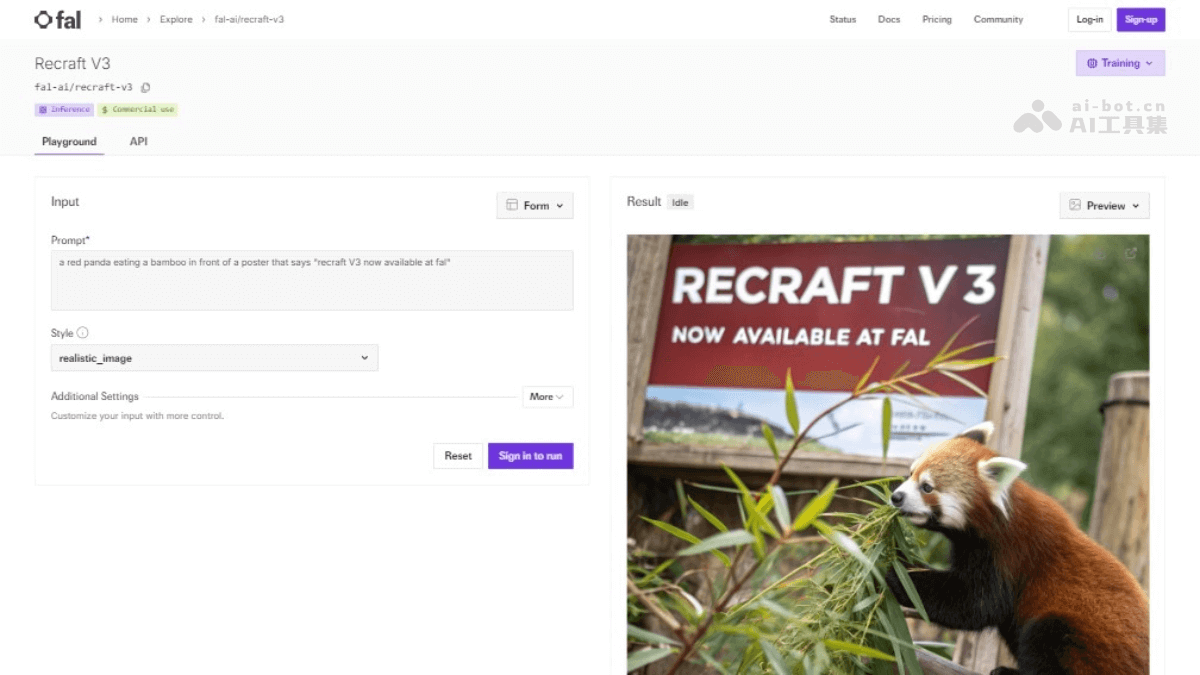Open the Form view dropdown
The width and height of the screenshot is (1200, 675).
point(535,205)
